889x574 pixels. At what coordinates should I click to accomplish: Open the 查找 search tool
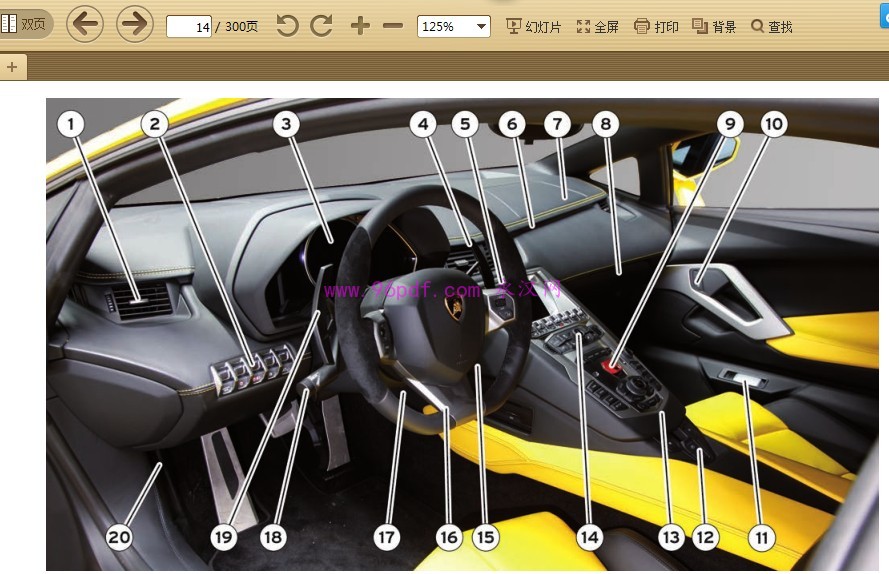pyautogui.click(x=771, y=27)
